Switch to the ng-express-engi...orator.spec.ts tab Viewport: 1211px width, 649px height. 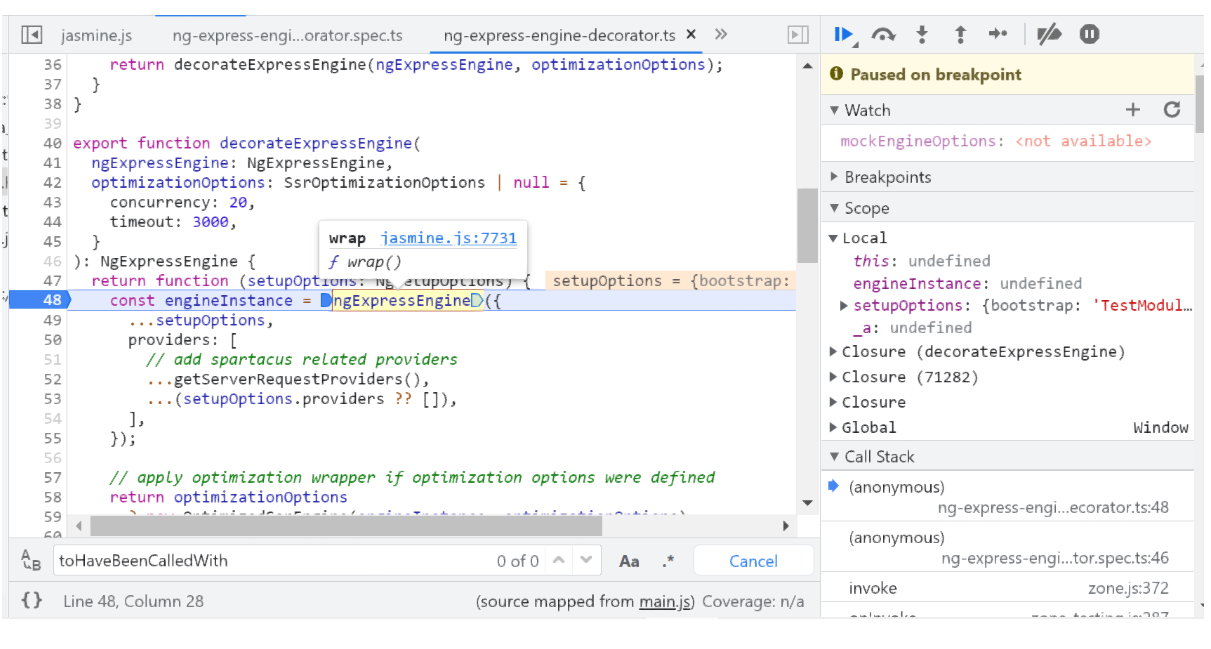288,35
